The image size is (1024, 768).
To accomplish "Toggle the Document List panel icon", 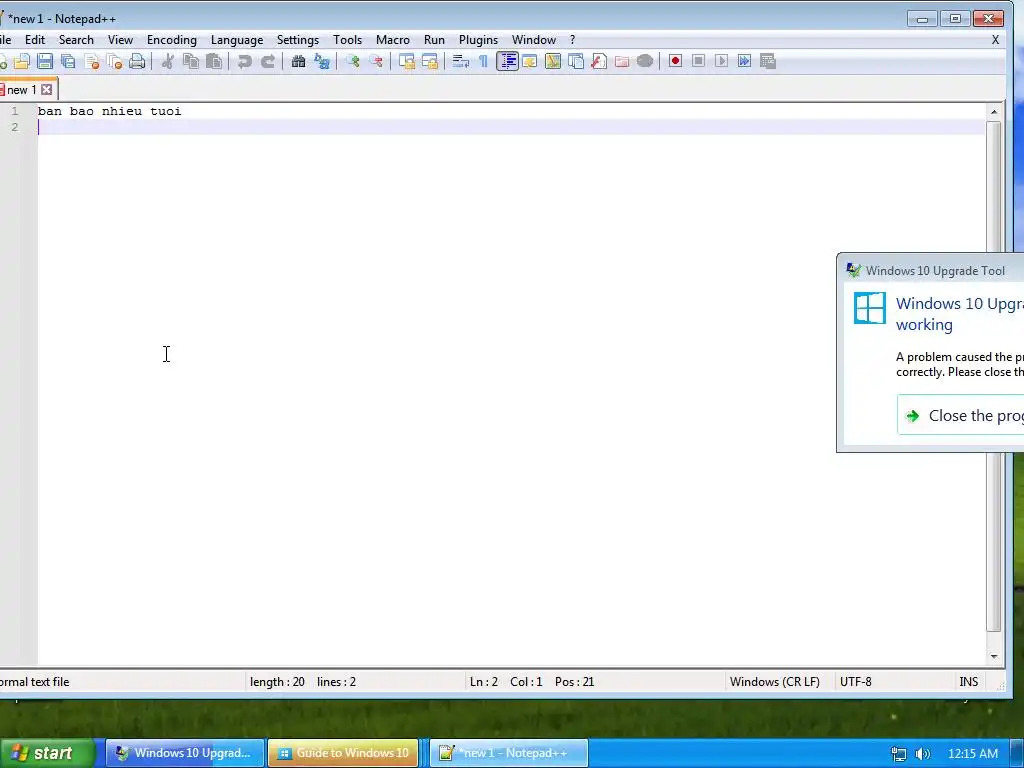I will click(x=576, y=61).
